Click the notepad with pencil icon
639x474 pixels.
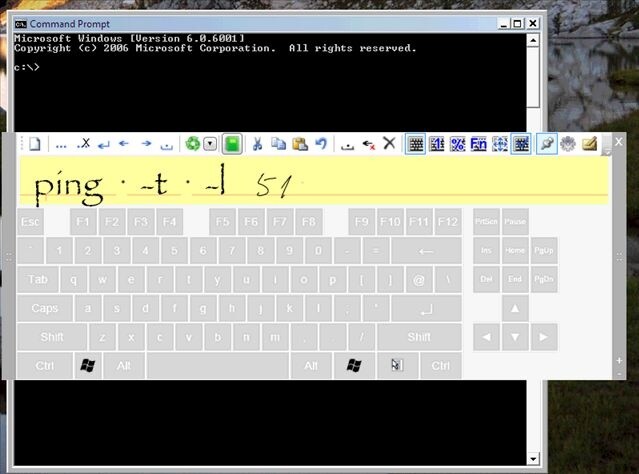589,143
